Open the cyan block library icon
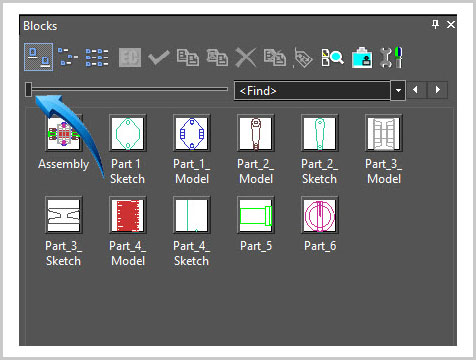Screen dimensions: 476x360 coord(362,57)
